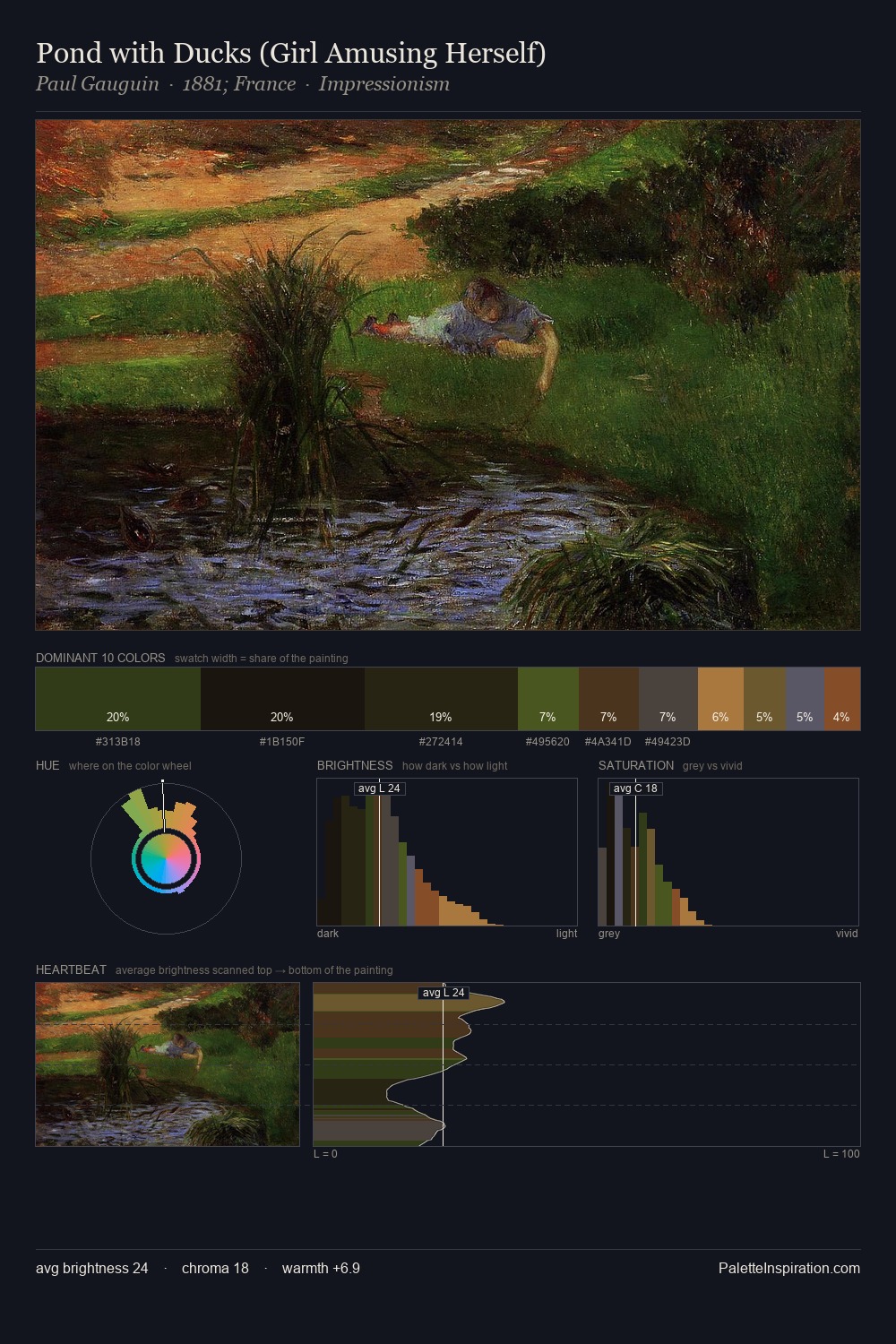
Task: Select the 5% greyish-purple swatch
Action: 805,699
